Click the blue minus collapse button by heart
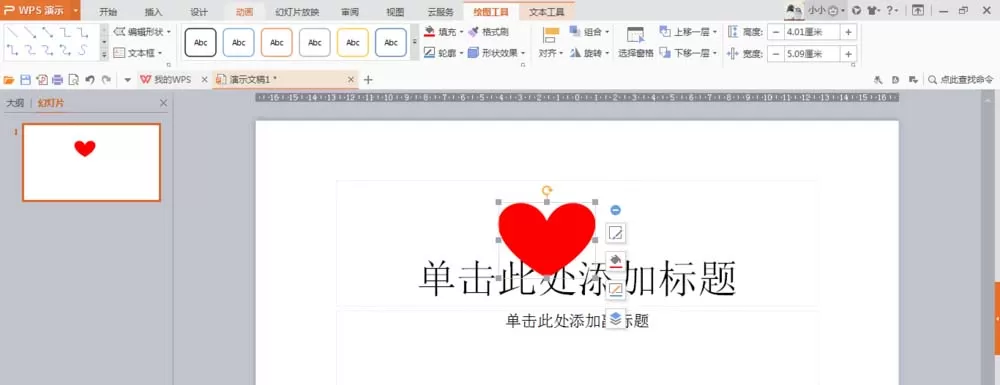1000x385 pixels. (615, 210)
